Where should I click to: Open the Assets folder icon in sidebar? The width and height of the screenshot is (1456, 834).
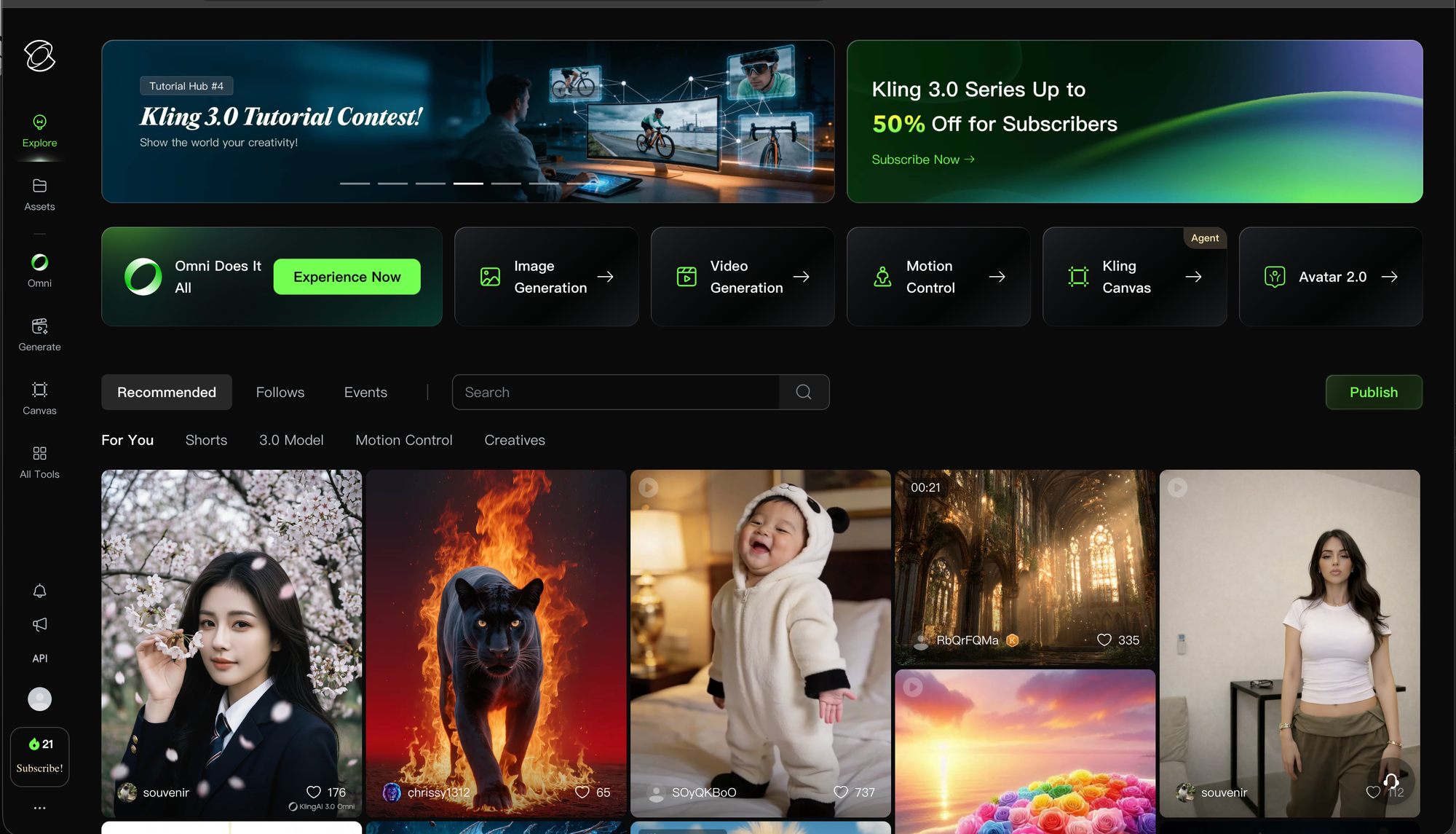[39, 186]
